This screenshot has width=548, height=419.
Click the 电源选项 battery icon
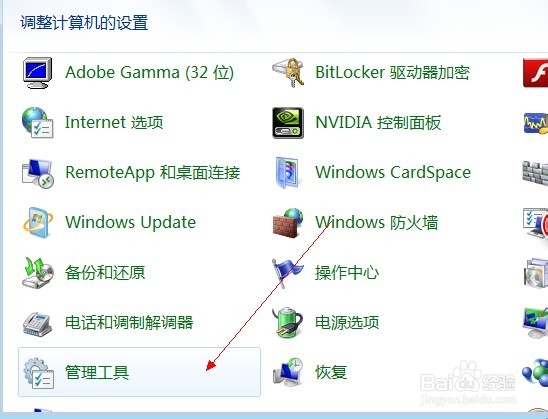pyautogui.click(x=288, y=323)
